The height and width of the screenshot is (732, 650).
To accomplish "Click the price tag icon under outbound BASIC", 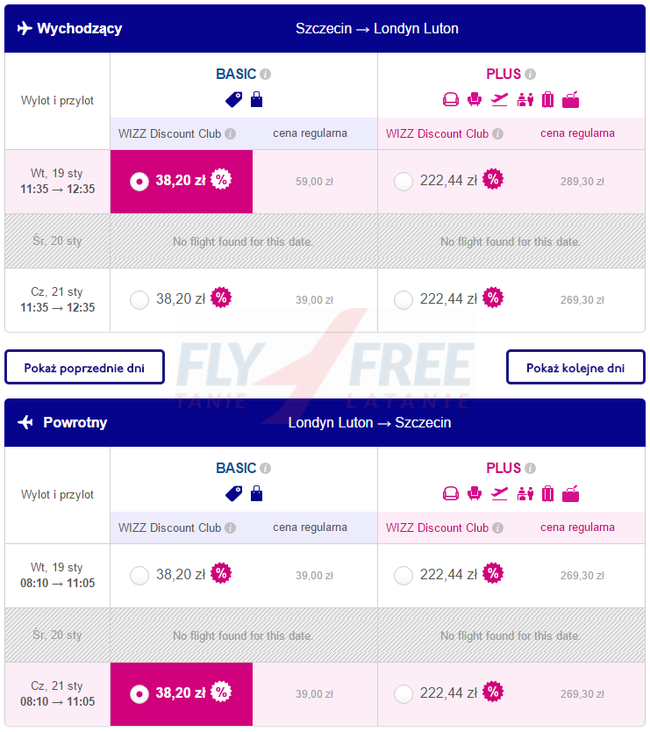I will coord(233,99).
